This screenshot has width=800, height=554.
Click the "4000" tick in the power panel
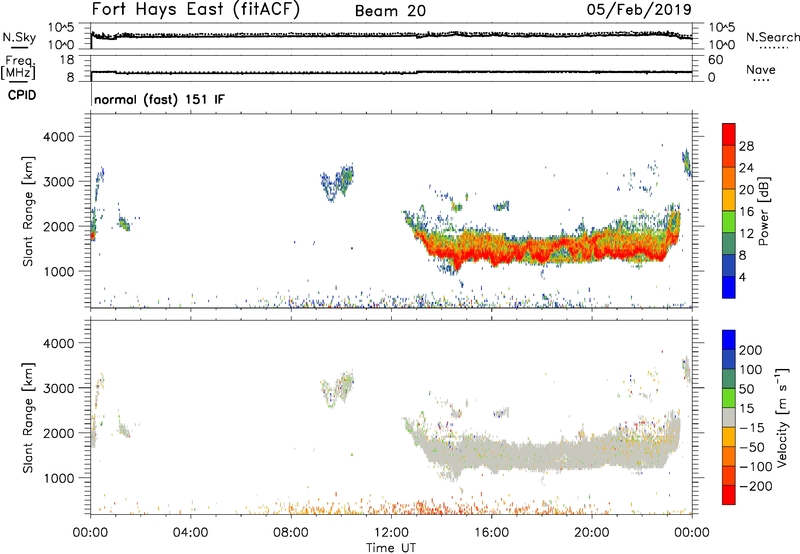(x=58, y=137)
